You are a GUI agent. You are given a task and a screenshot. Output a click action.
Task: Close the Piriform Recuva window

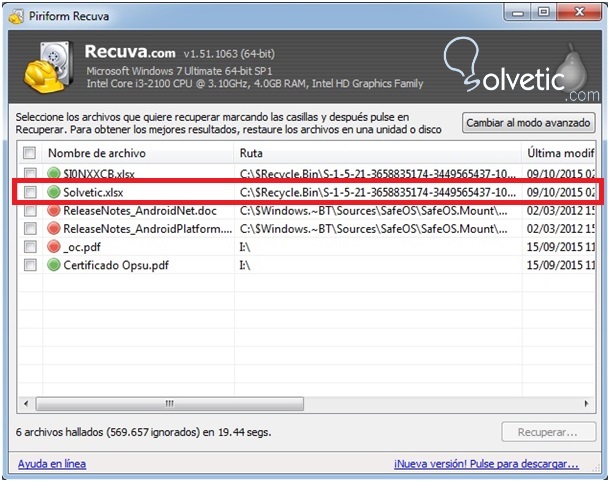point(579,12)
